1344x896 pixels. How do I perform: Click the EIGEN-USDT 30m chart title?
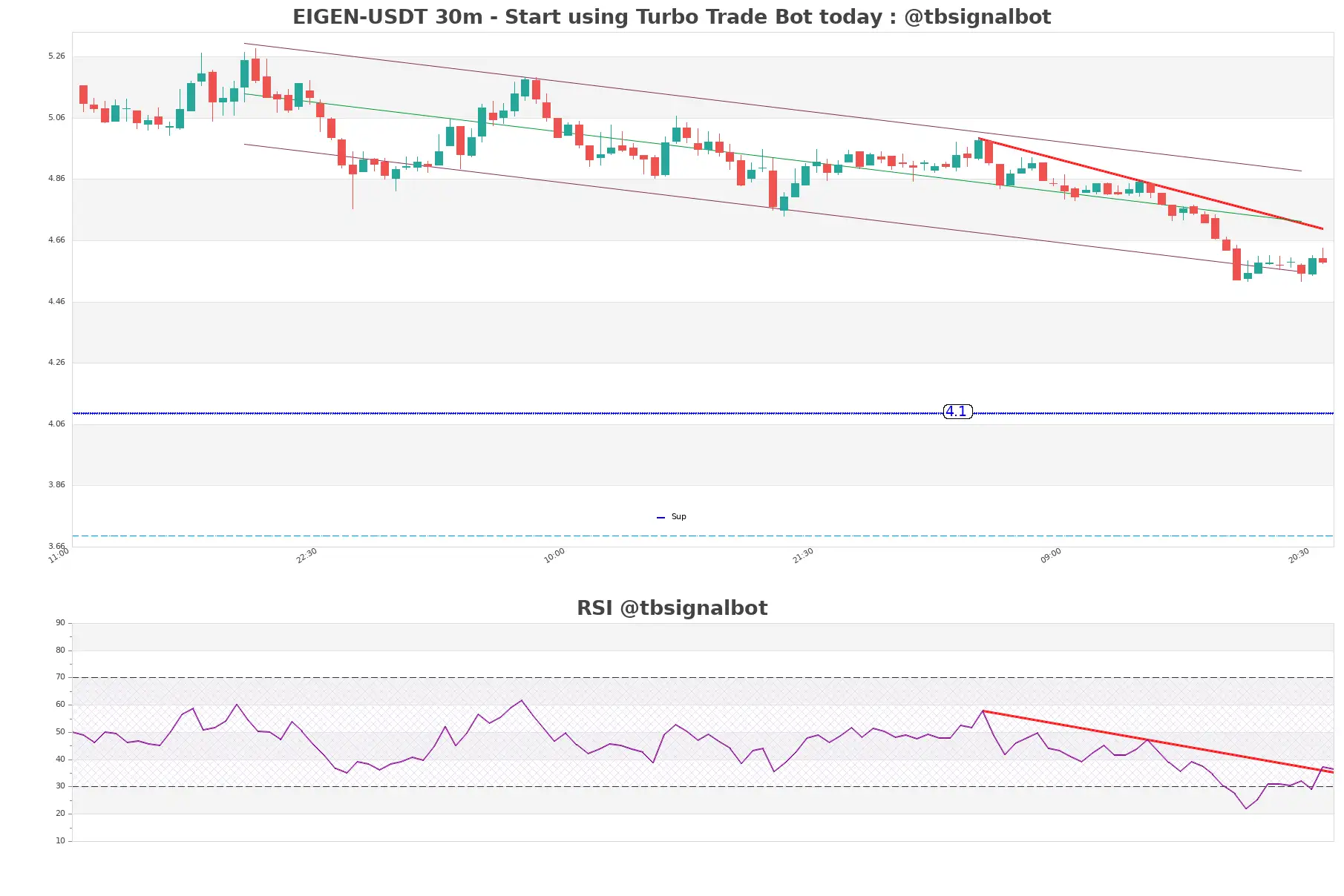672,16
